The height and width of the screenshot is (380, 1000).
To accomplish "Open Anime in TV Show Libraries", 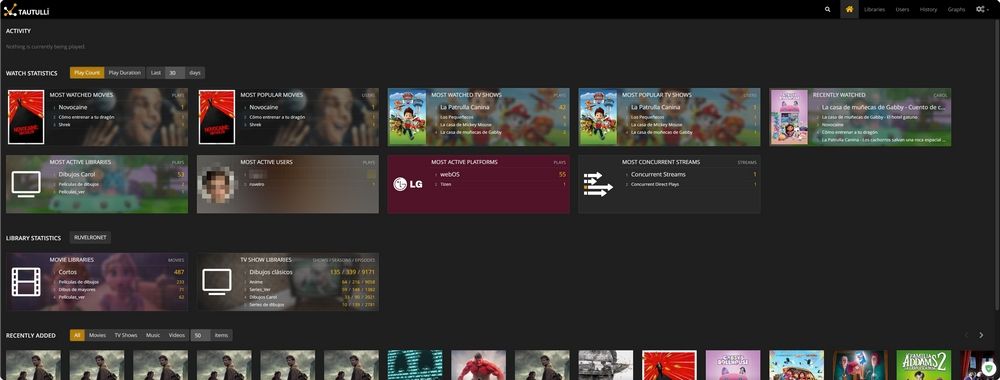I will [x=256, y=282].
